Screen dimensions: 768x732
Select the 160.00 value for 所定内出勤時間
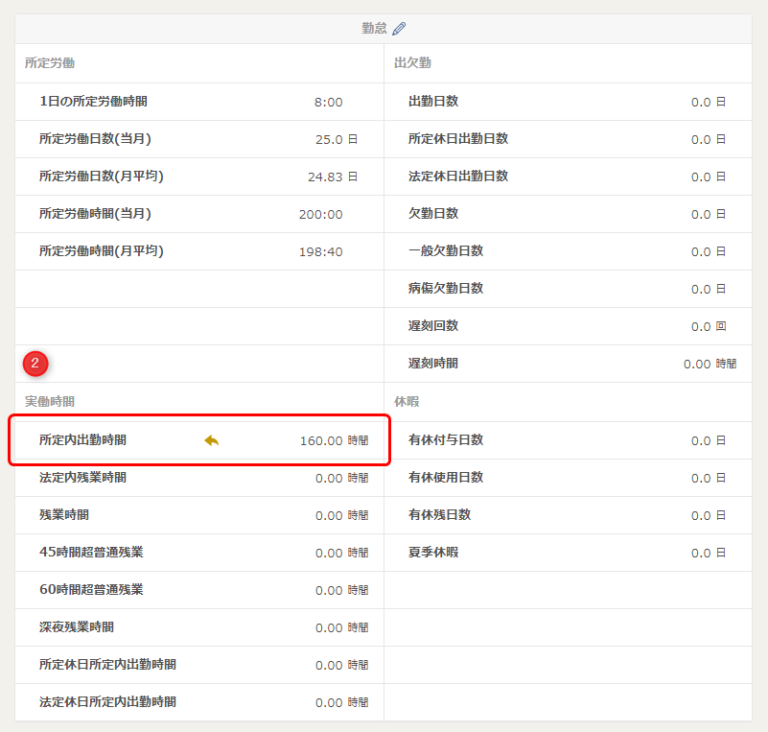(x=321, y=440)
